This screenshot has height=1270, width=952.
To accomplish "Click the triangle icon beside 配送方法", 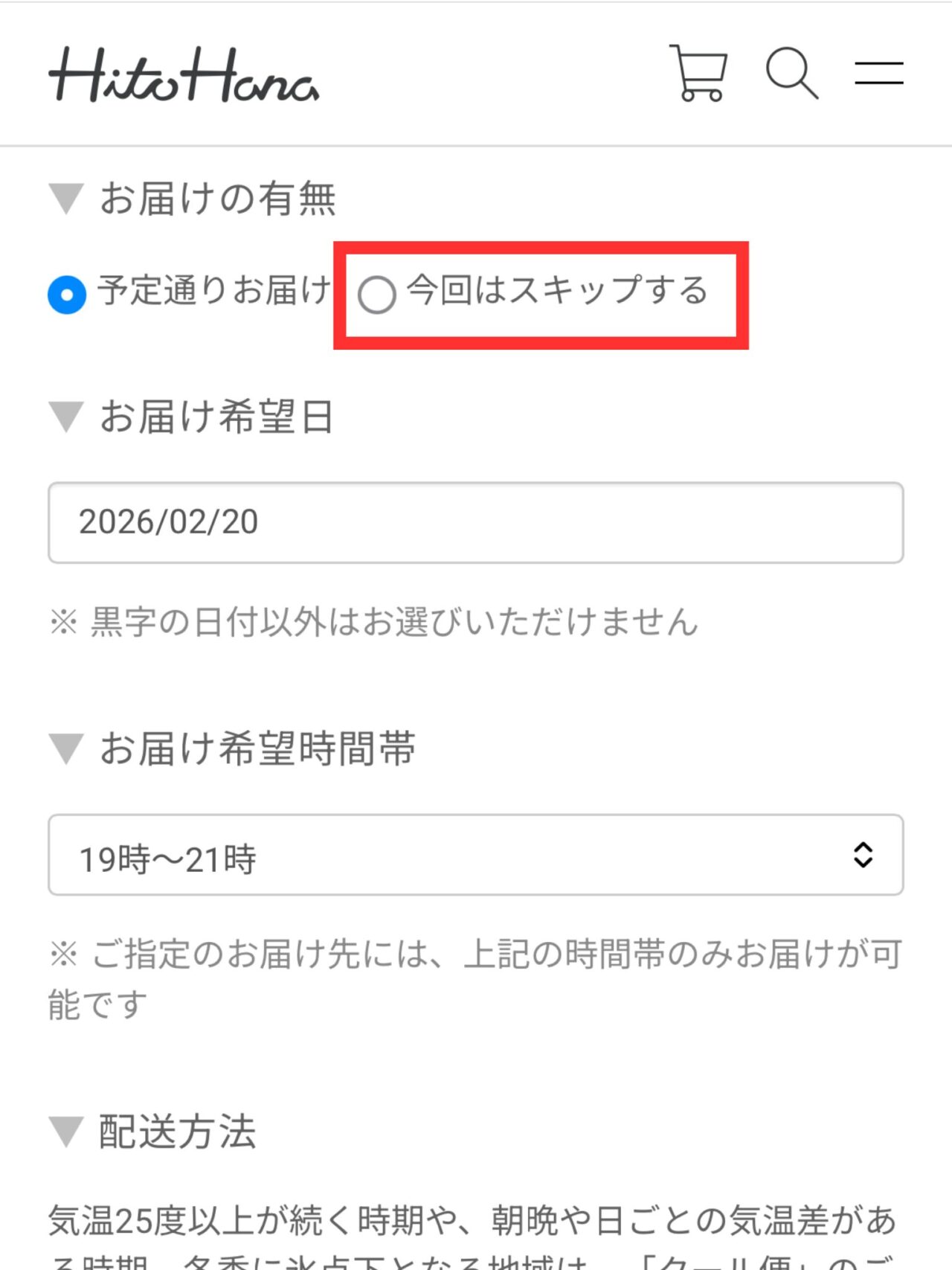I will pyautogui.click(x=66, y=1132).
